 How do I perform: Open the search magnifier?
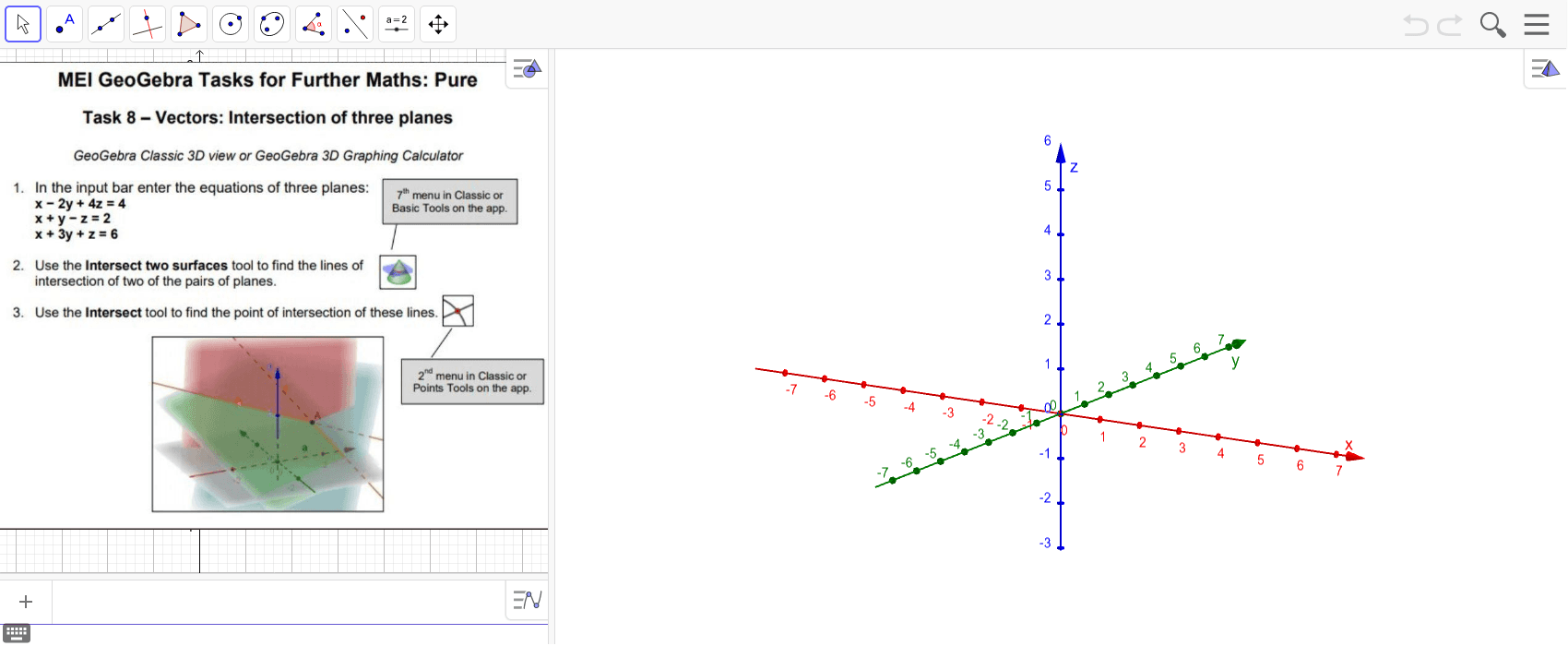pos(1492,25)
